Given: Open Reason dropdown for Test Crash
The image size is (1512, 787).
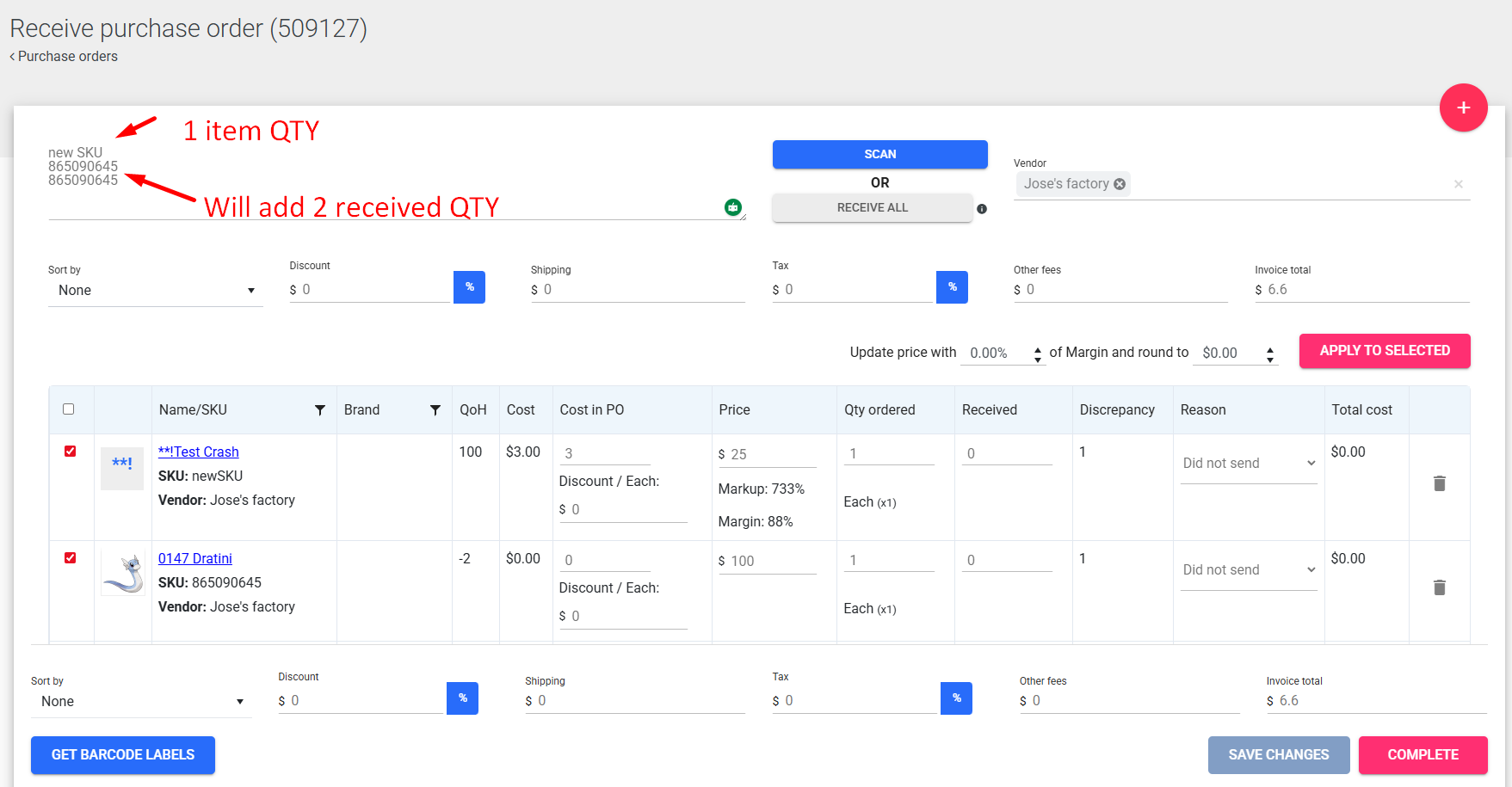Looking at the screenshot, I should 1248,464.
